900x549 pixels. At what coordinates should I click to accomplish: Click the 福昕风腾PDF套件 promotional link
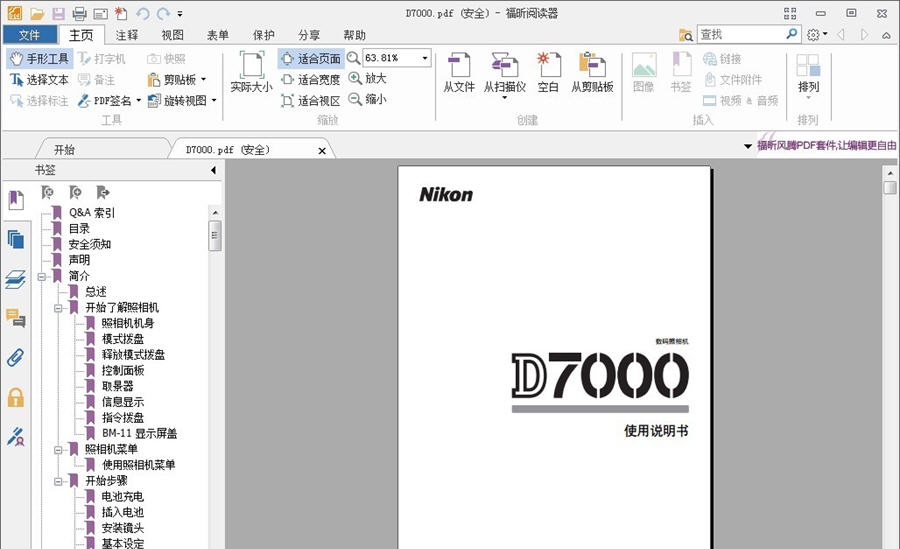click(827, 146)
